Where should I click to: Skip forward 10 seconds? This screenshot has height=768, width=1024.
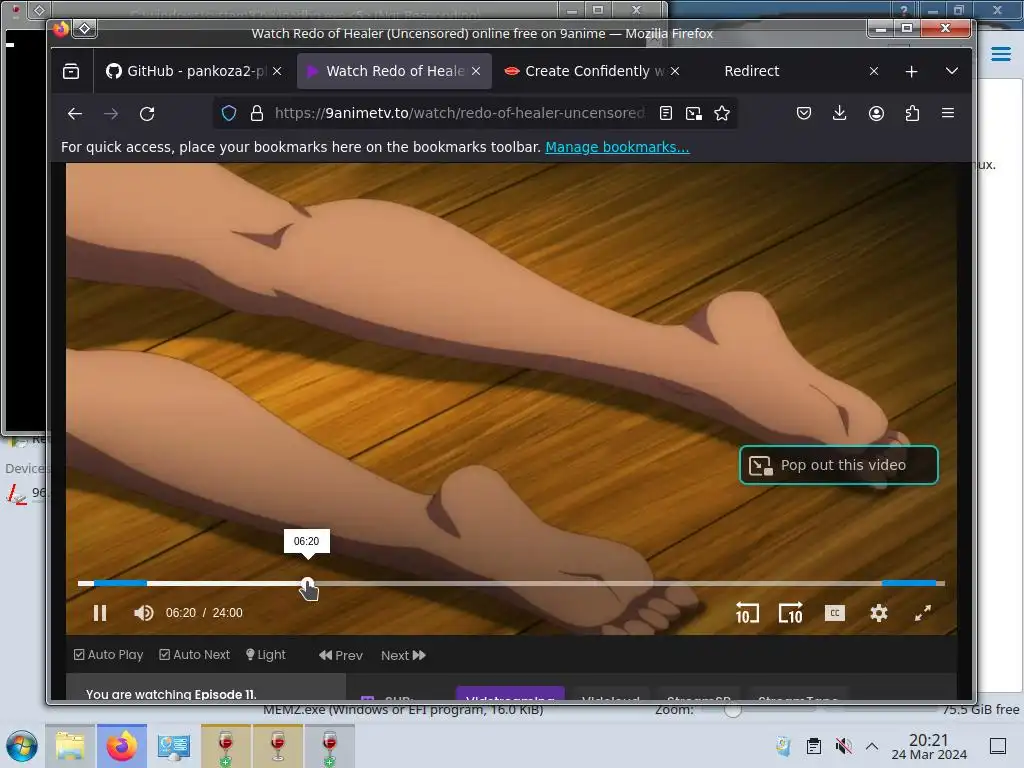click(790, 613)
